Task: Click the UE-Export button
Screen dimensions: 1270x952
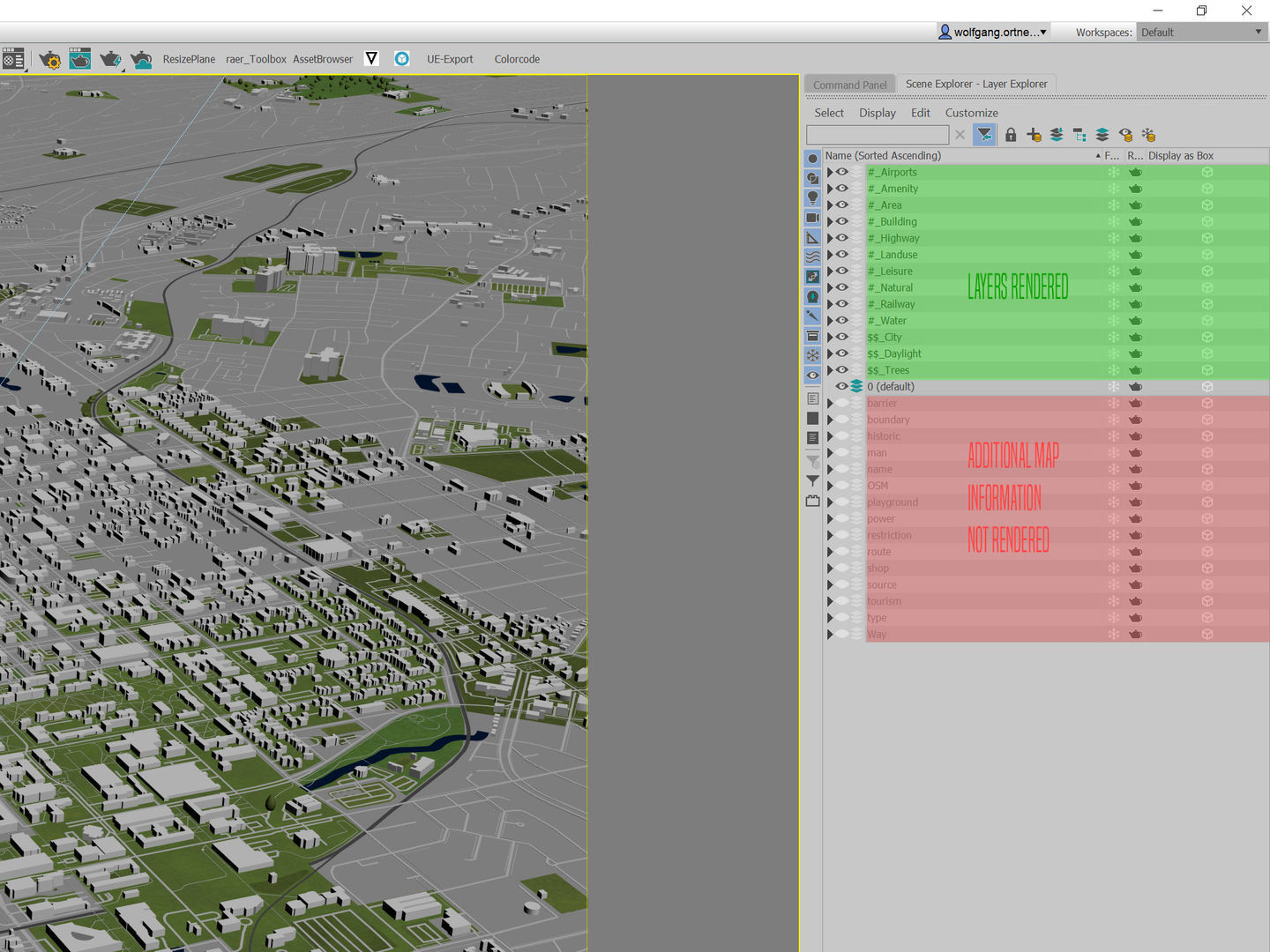Action: click(450, 59)
